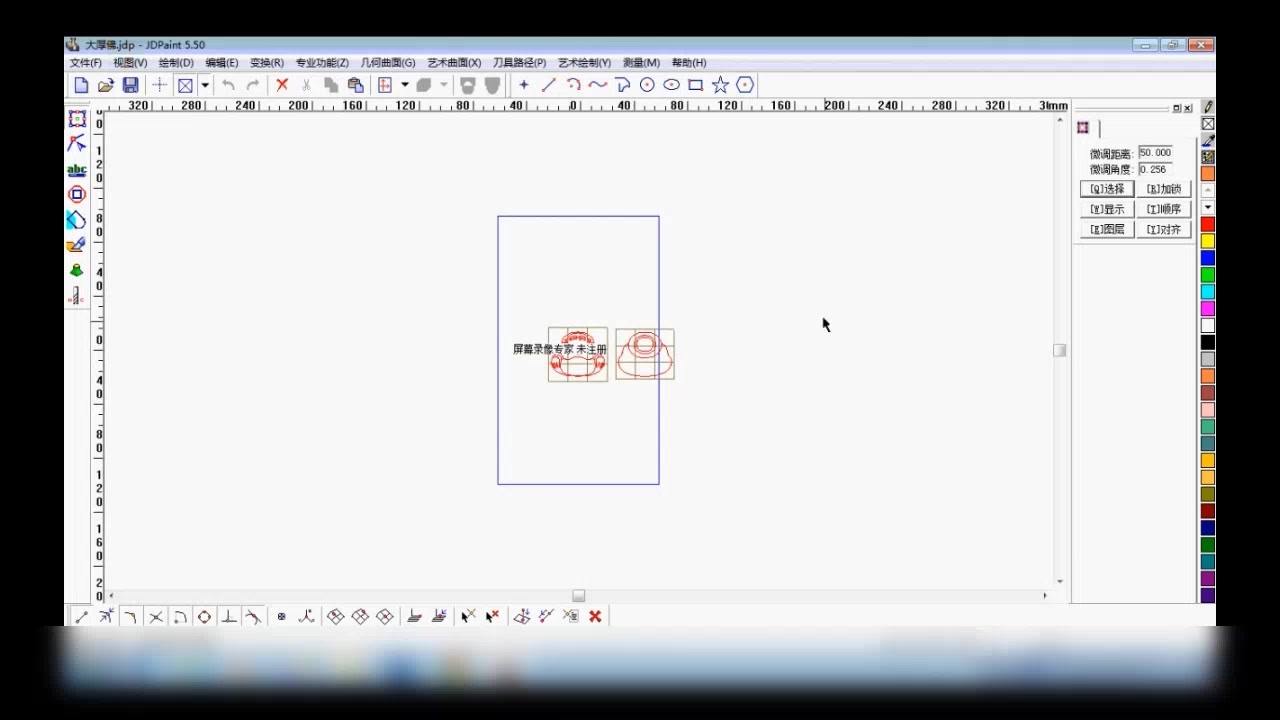
Task: Select the Circle drawing tool
Action: pyautogui.click(x=647, y=85)
